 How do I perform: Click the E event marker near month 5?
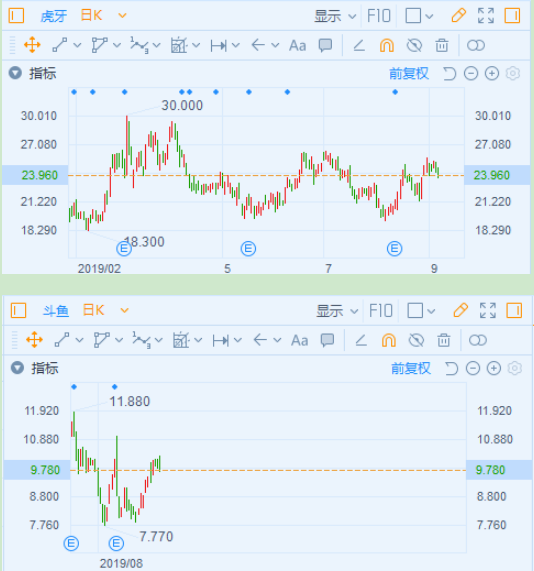pos(248,249)
